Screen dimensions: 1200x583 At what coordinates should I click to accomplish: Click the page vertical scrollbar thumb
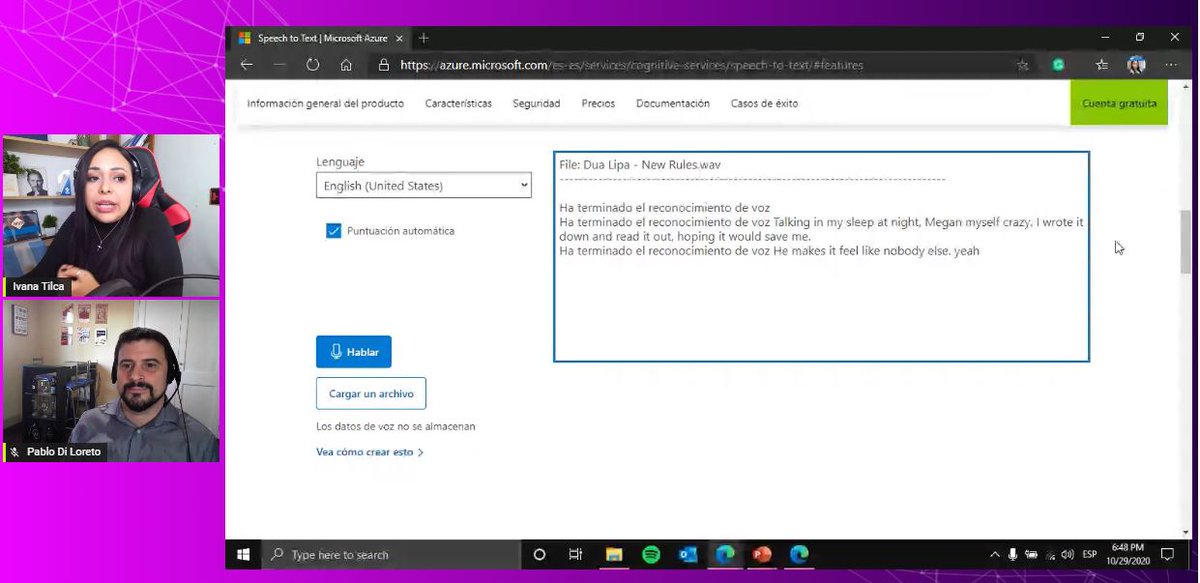(x=1186, y=240)
